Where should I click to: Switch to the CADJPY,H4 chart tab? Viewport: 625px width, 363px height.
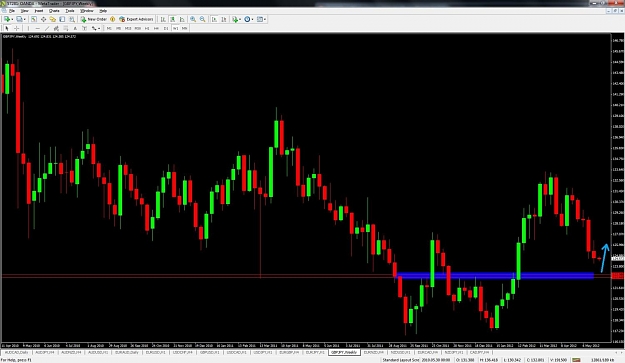click(x=480, y=353)
